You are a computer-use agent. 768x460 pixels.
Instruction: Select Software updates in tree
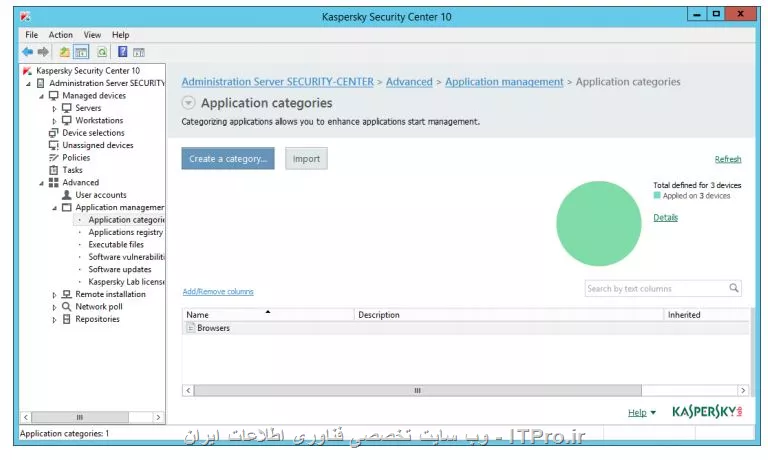click(x=120, y=269)
